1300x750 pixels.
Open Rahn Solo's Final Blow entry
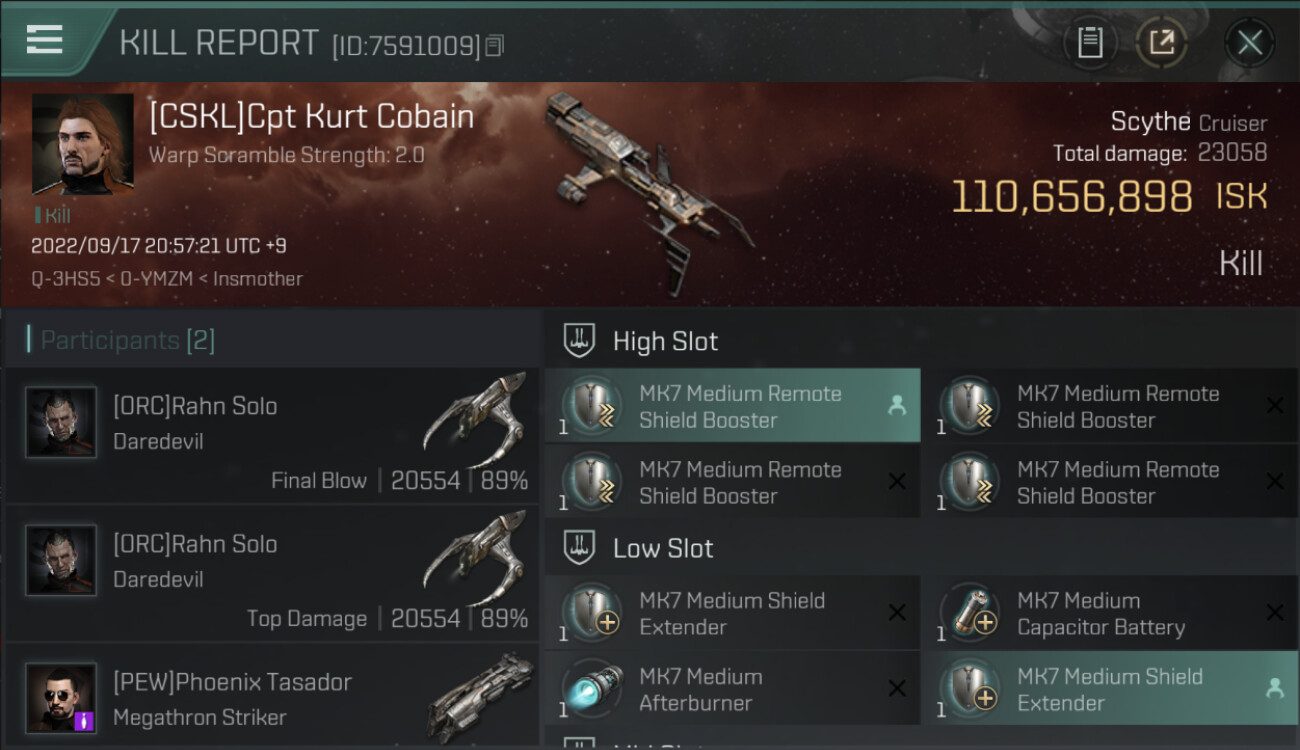click(272, 435)
